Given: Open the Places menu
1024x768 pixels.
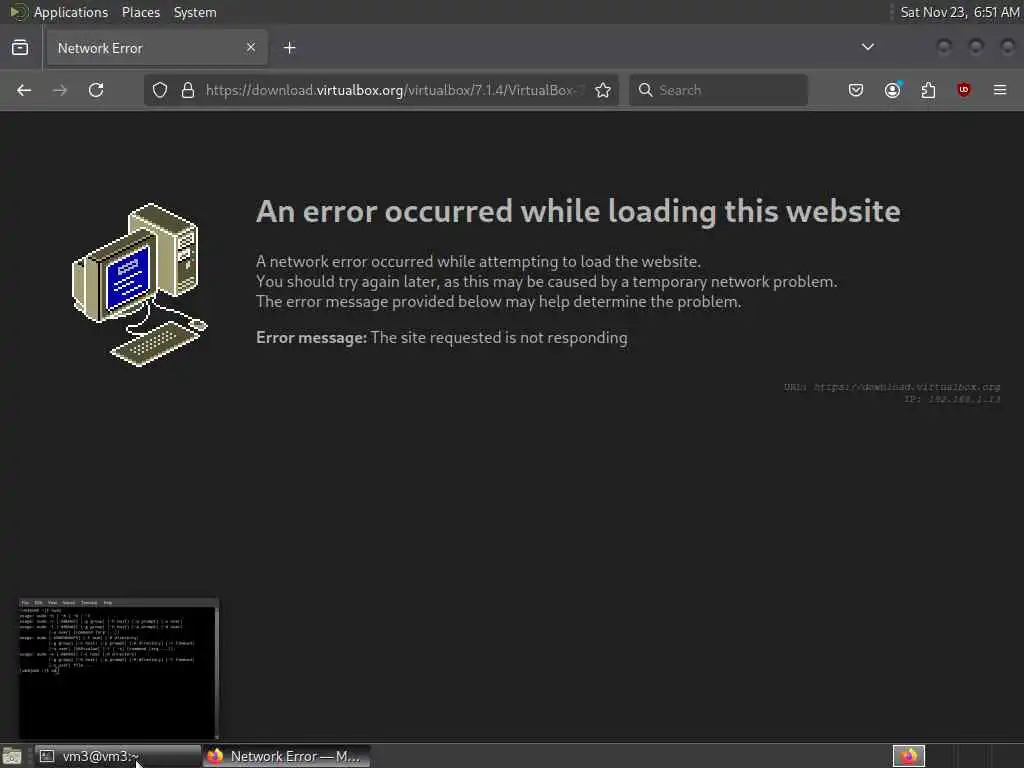Looking at the screenshot, I should (140, 12).
